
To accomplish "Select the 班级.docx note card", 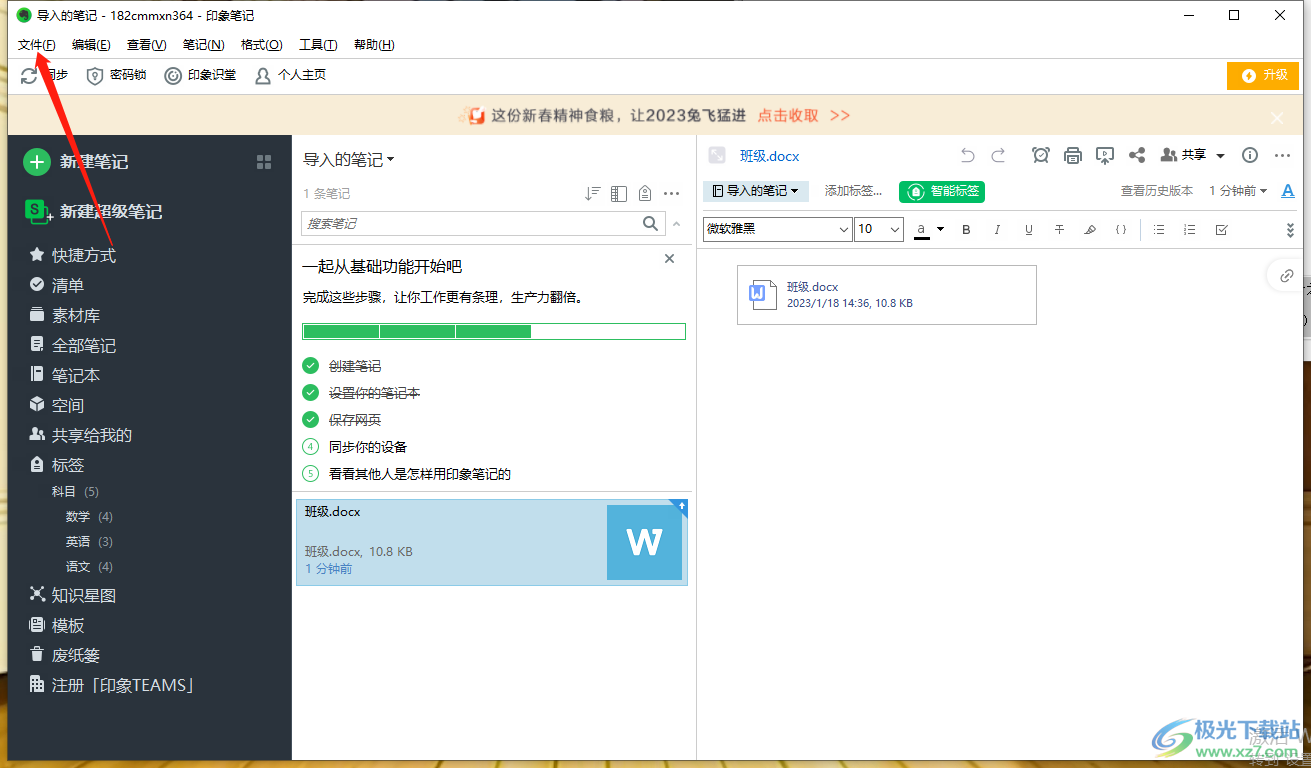I will pyautogui.click(x=492, y=542).
